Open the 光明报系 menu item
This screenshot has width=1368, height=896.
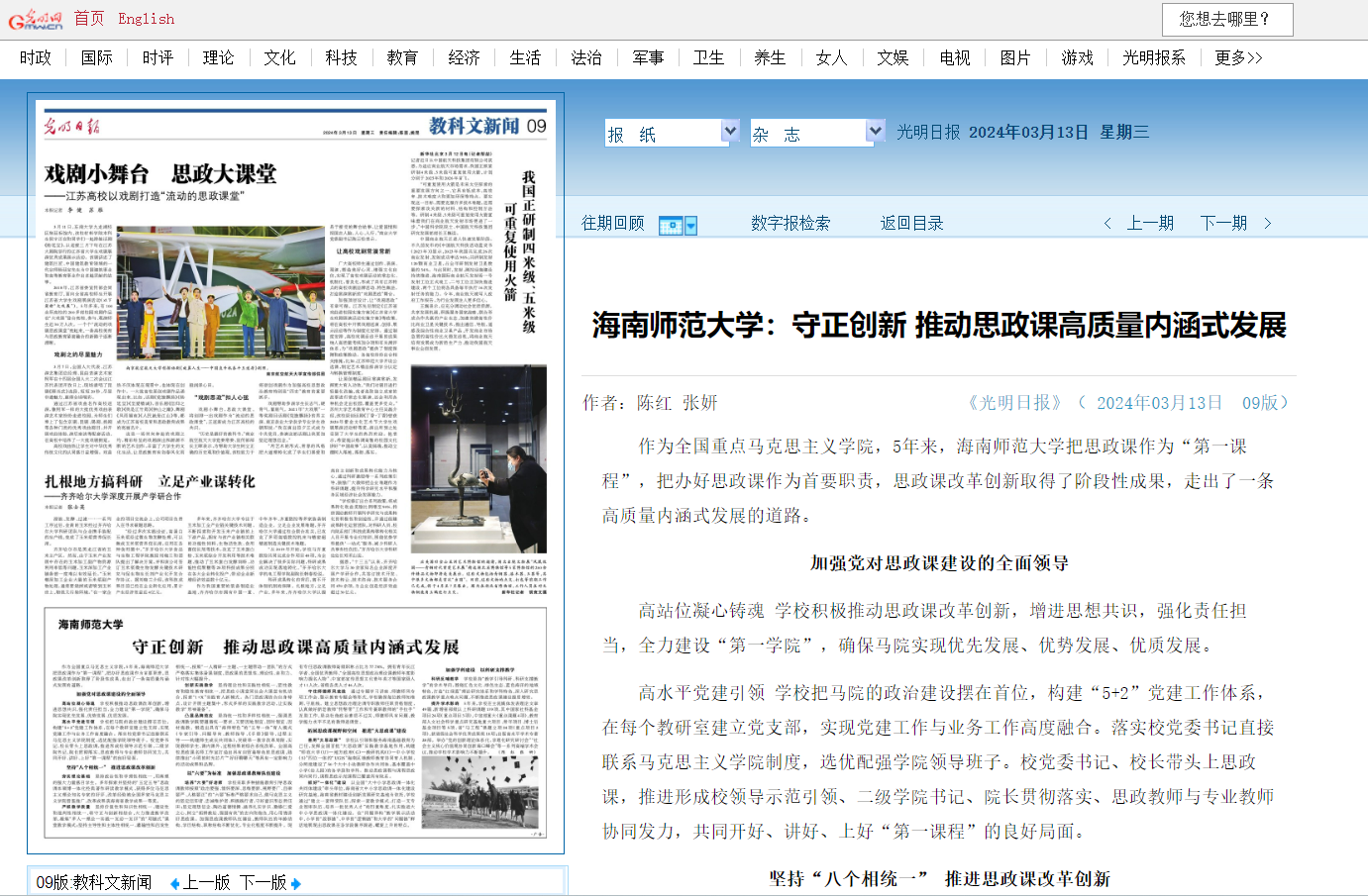pos(1153,57)
